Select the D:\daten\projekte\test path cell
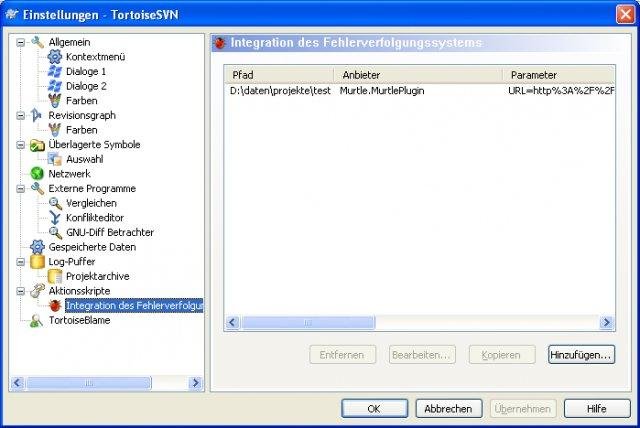Viewport: 640px width, 428px height. coord(280,91)
